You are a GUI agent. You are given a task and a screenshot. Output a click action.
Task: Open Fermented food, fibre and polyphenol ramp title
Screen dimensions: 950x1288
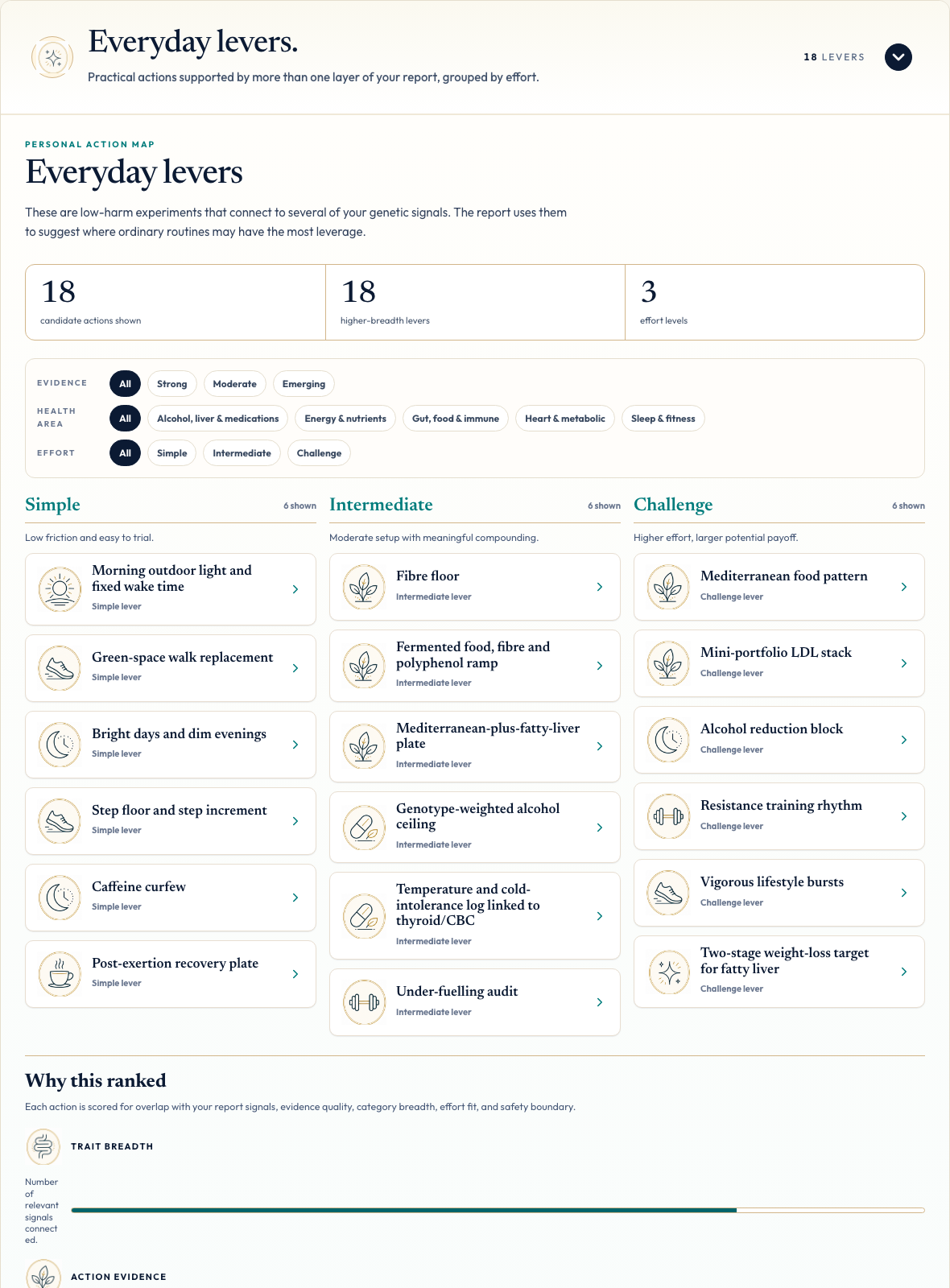[x=473, y=655]
